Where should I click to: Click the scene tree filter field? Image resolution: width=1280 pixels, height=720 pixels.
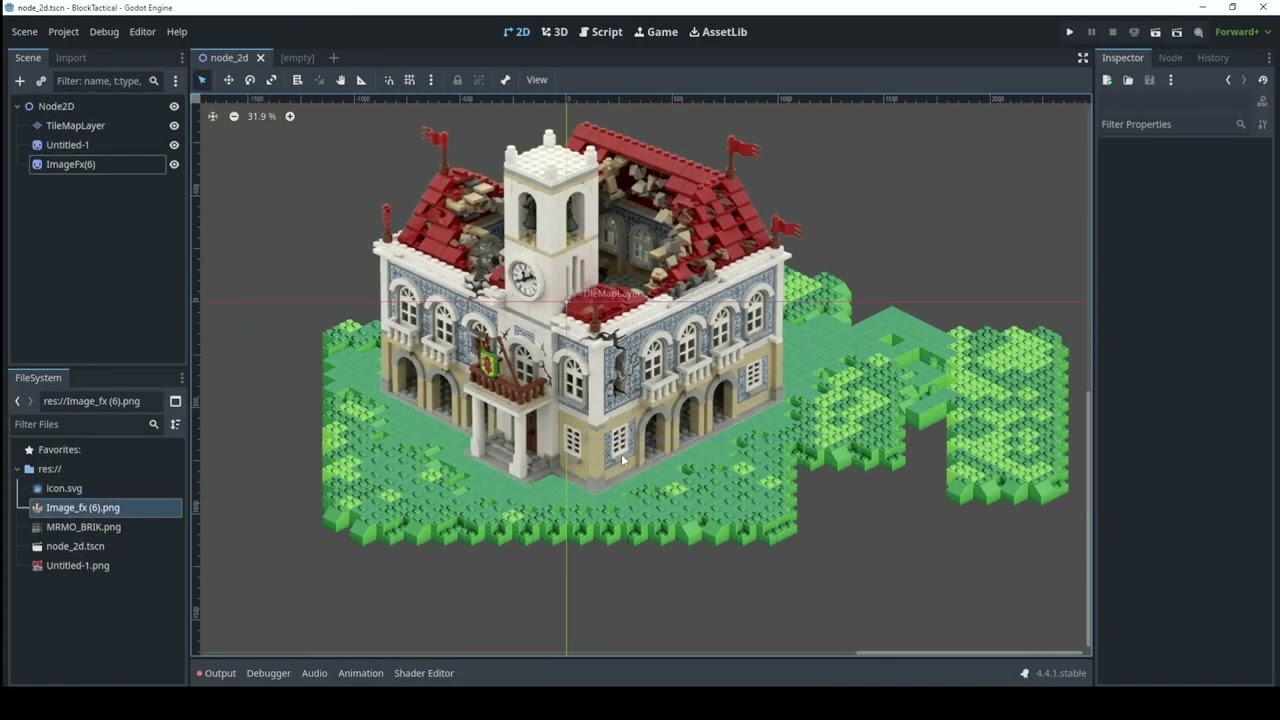[x=107, y=81]
